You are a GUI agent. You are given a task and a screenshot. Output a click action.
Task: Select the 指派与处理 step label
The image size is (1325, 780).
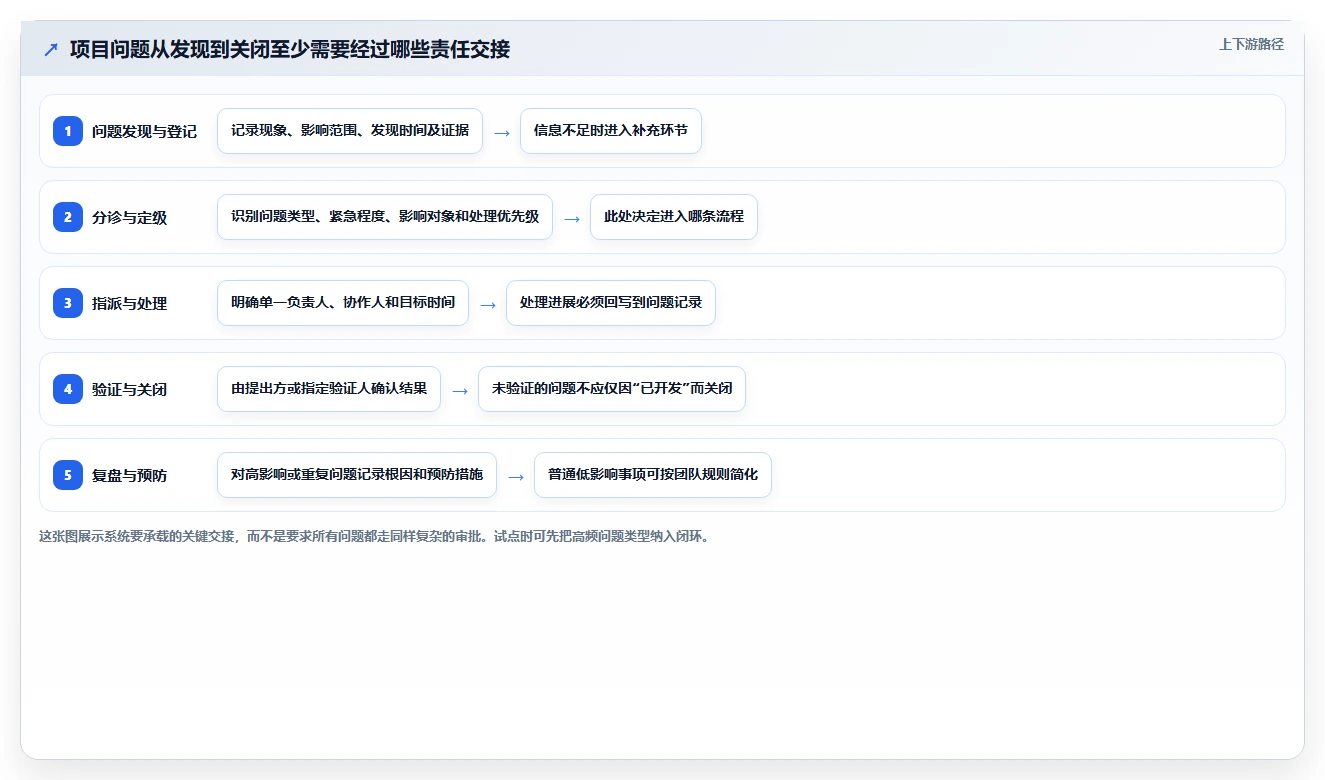point(129,303)
